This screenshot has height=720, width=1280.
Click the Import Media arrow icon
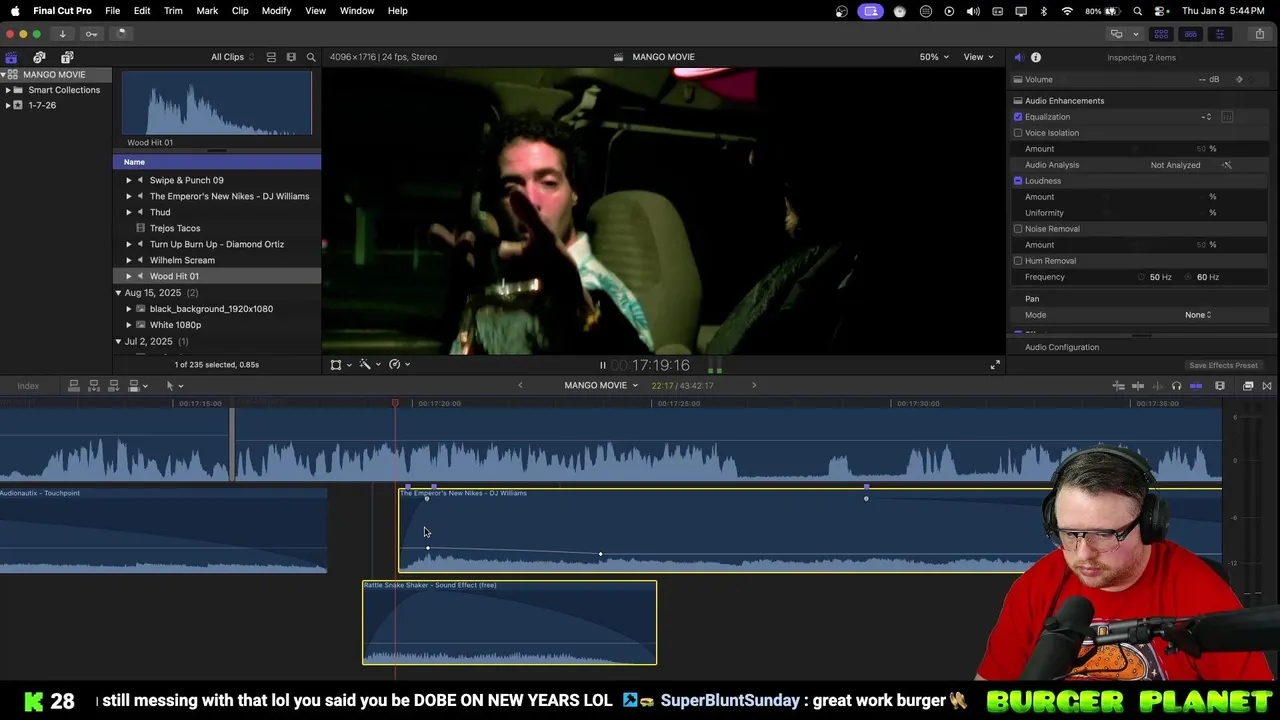click(x=62, y=33)
